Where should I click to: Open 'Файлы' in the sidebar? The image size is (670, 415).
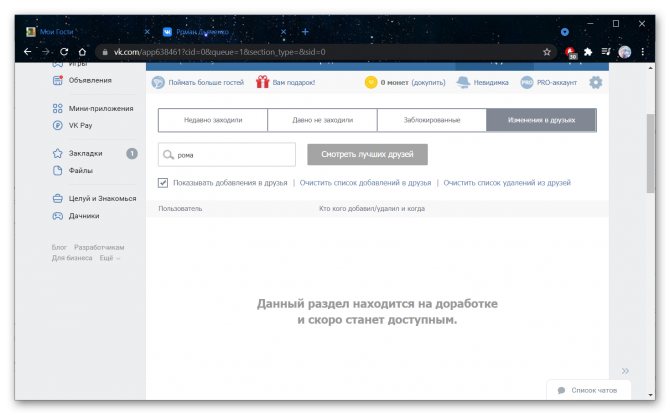tap(81, 170)
